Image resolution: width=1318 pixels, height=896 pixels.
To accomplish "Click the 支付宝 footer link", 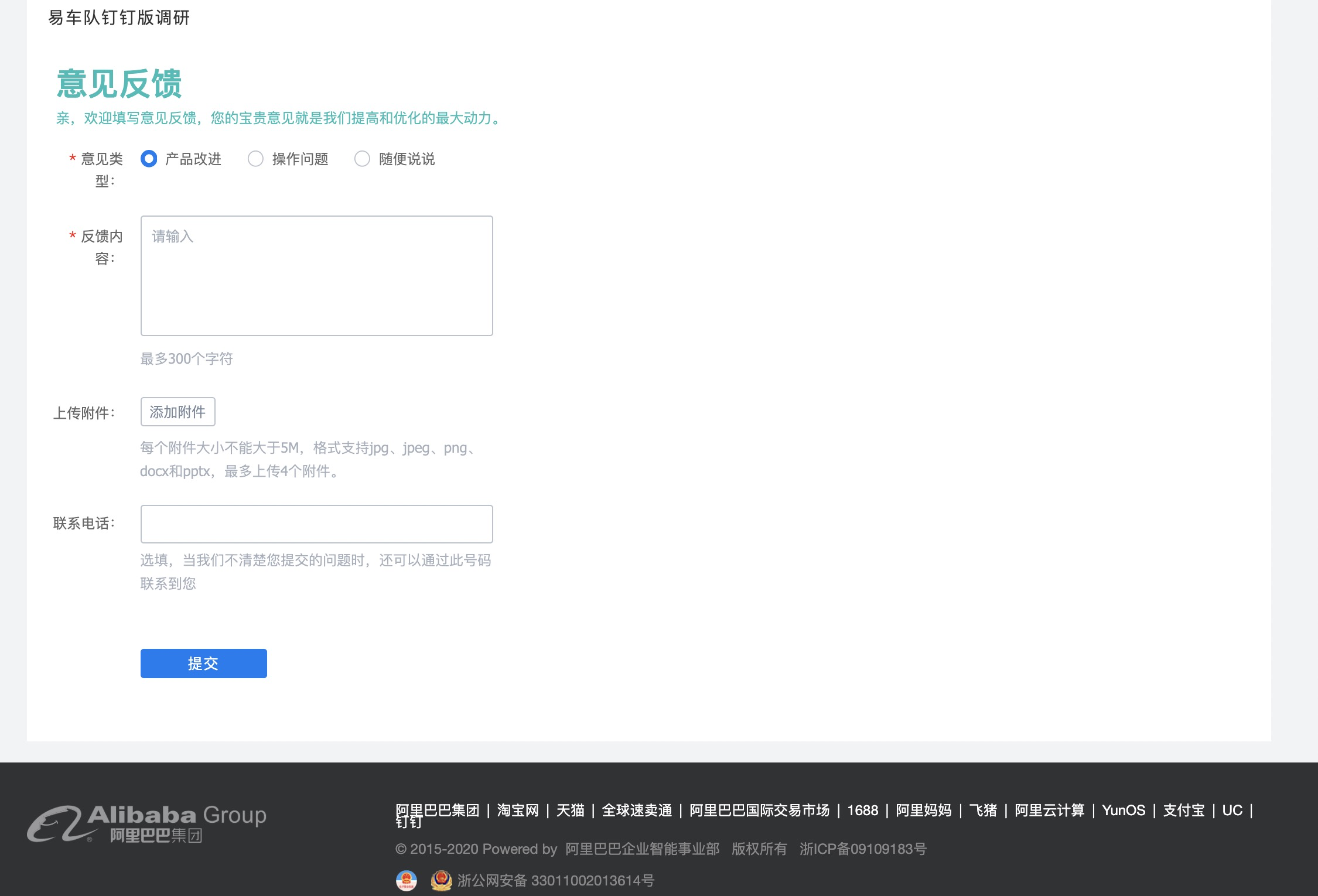I will [x=1183, y=810].
